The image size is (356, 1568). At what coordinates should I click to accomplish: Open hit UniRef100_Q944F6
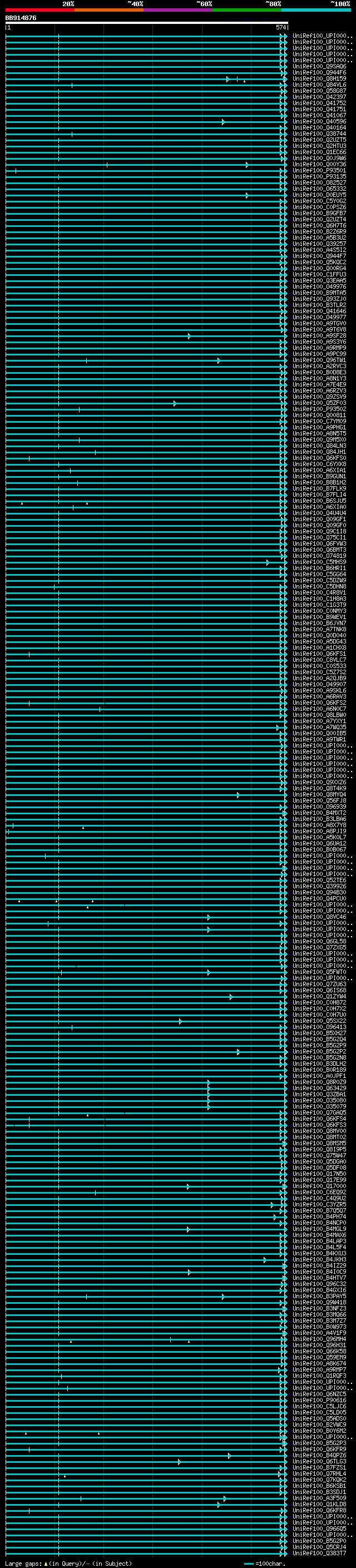[x=319, y=73]
